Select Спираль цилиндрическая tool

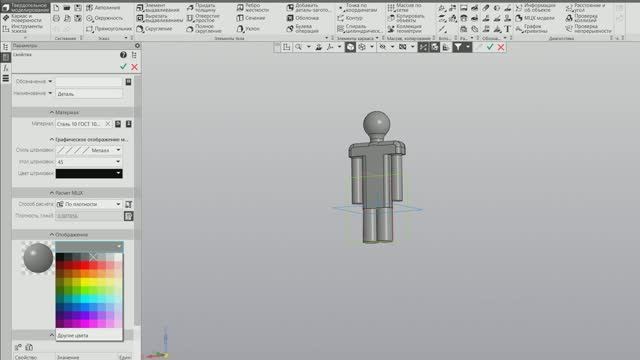(x=360, y=29)
